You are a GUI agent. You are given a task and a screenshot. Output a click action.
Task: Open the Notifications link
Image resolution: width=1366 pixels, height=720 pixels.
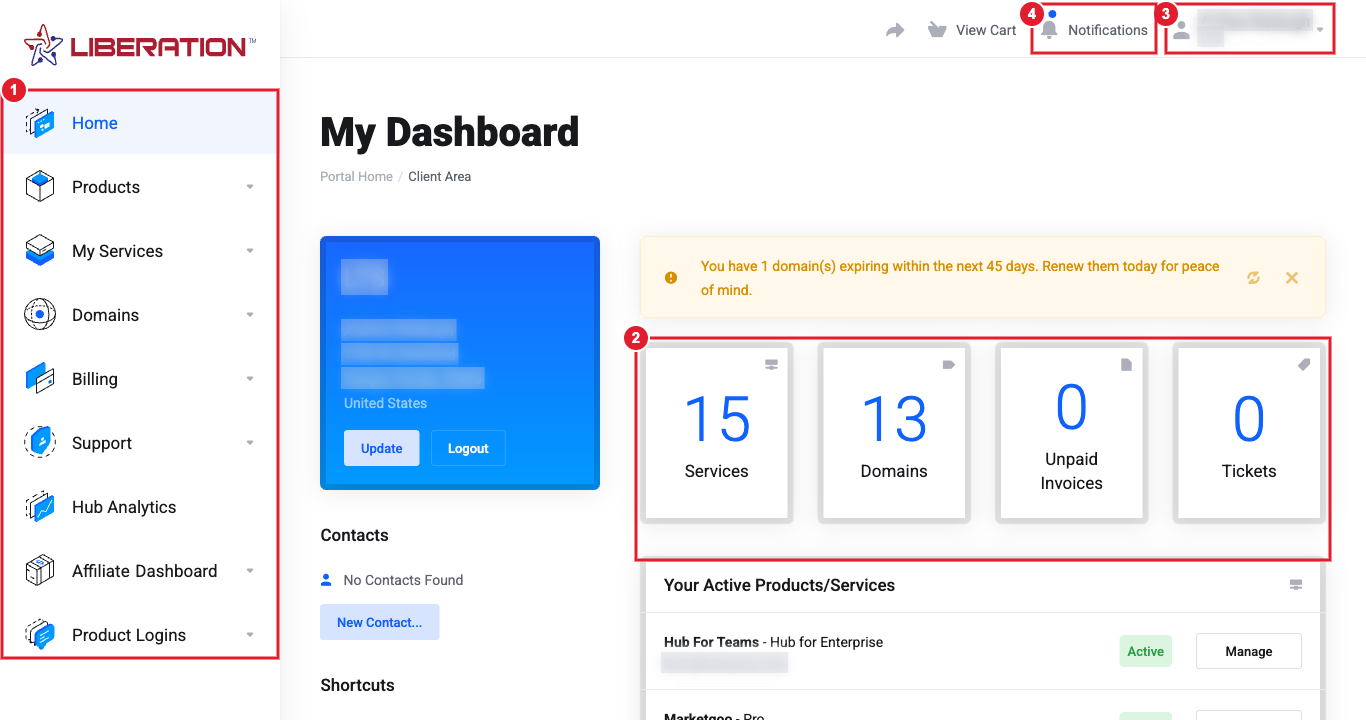click(1108, 30)
